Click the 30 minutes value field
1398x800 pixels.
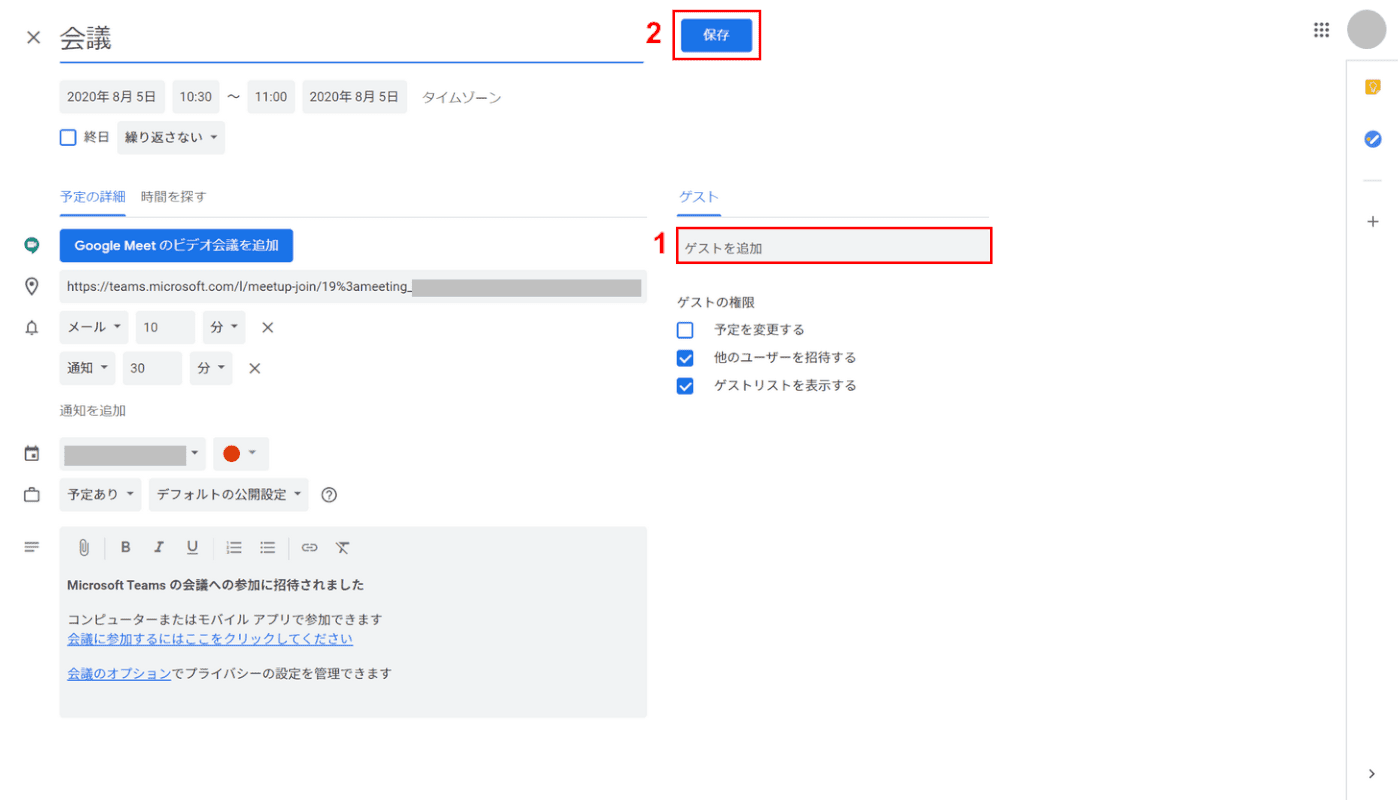click(x=153, y=368)
